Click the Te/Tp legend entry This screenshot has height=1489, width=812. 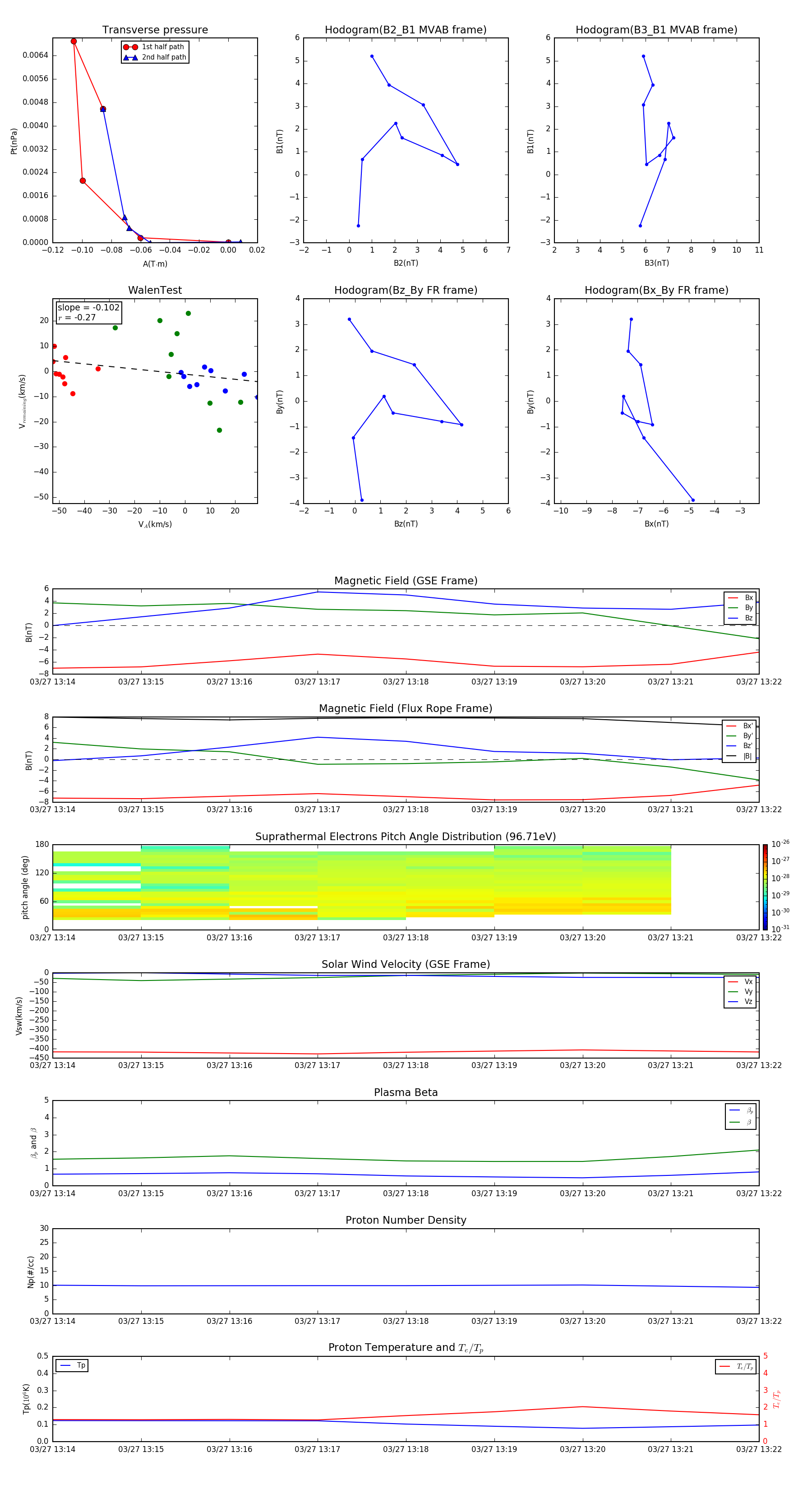736,1366
